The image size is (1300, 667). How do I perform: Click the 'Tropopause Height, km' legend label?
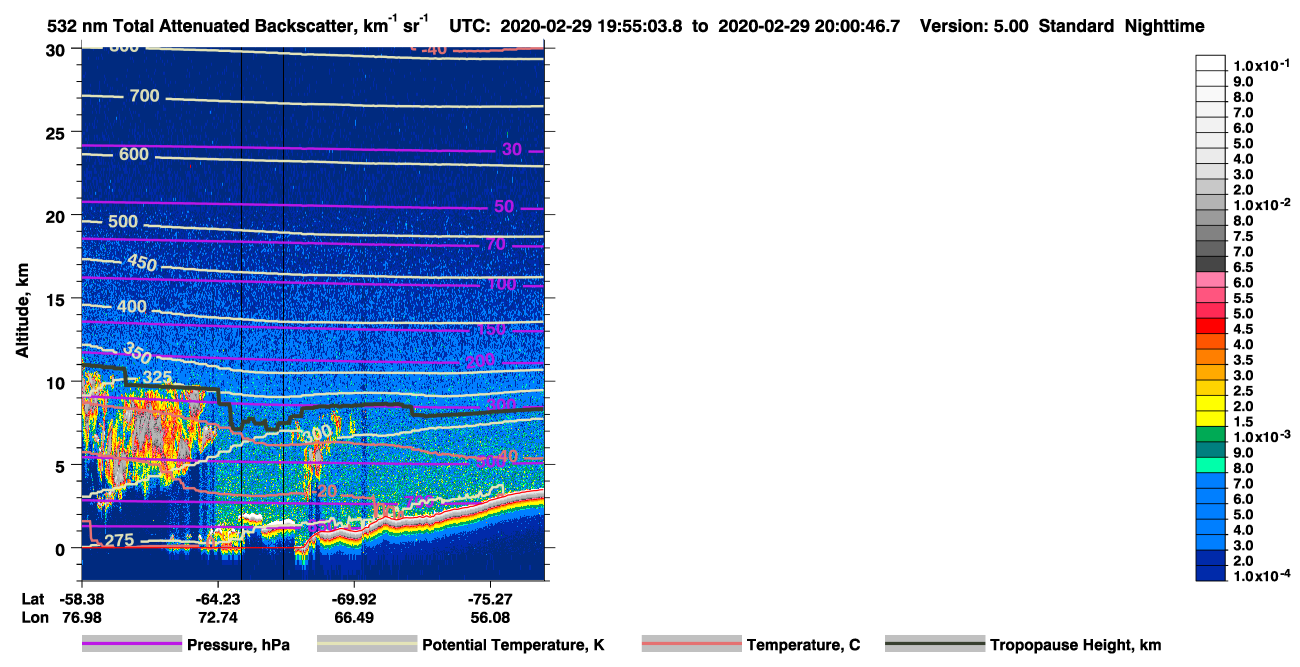pos(1075,645)
